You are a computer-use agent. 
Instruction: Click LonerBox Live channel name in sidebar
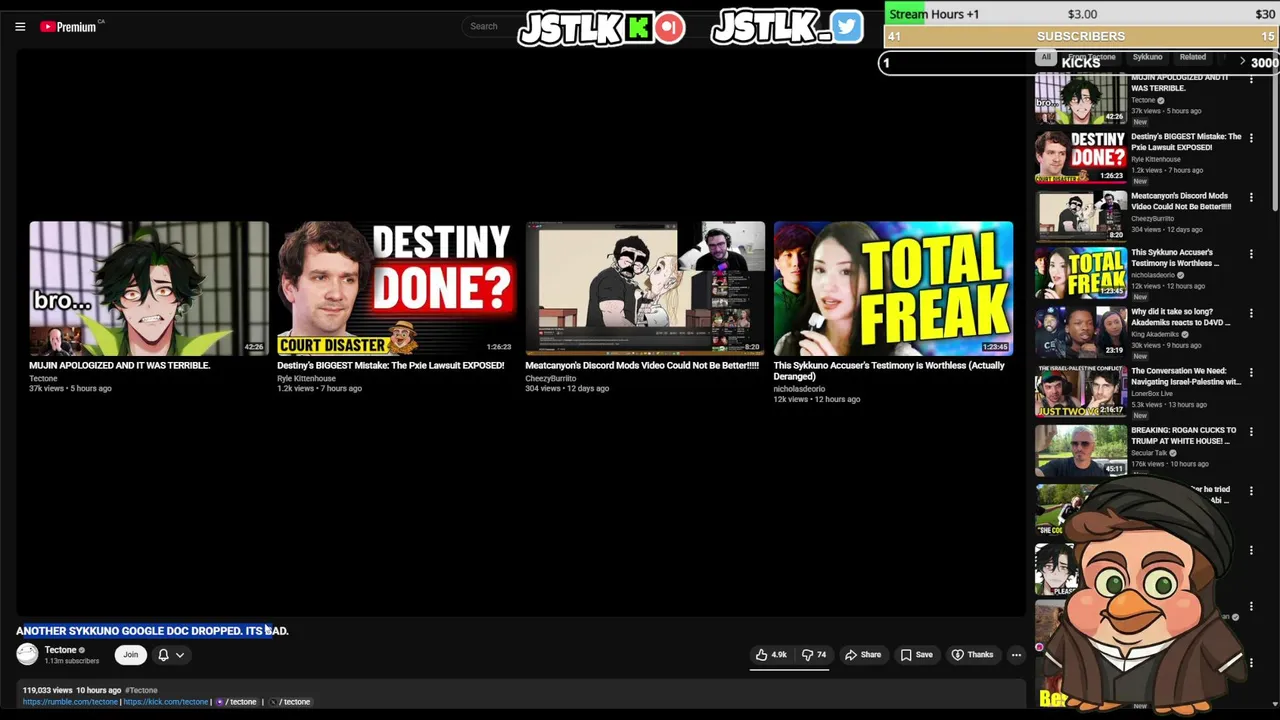point(1153,394)
